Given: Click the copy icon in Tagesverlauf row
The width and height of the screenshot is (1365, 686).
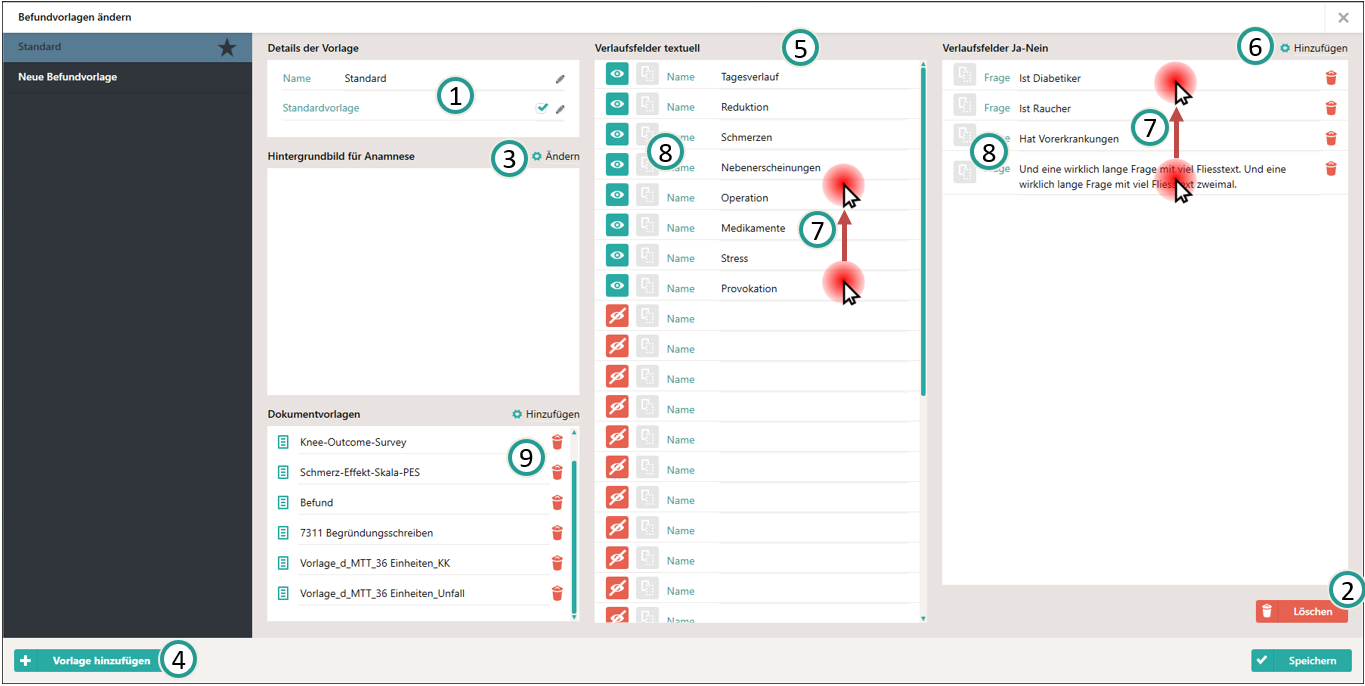Looking at the screenshot, I should [x=647, y=77].
